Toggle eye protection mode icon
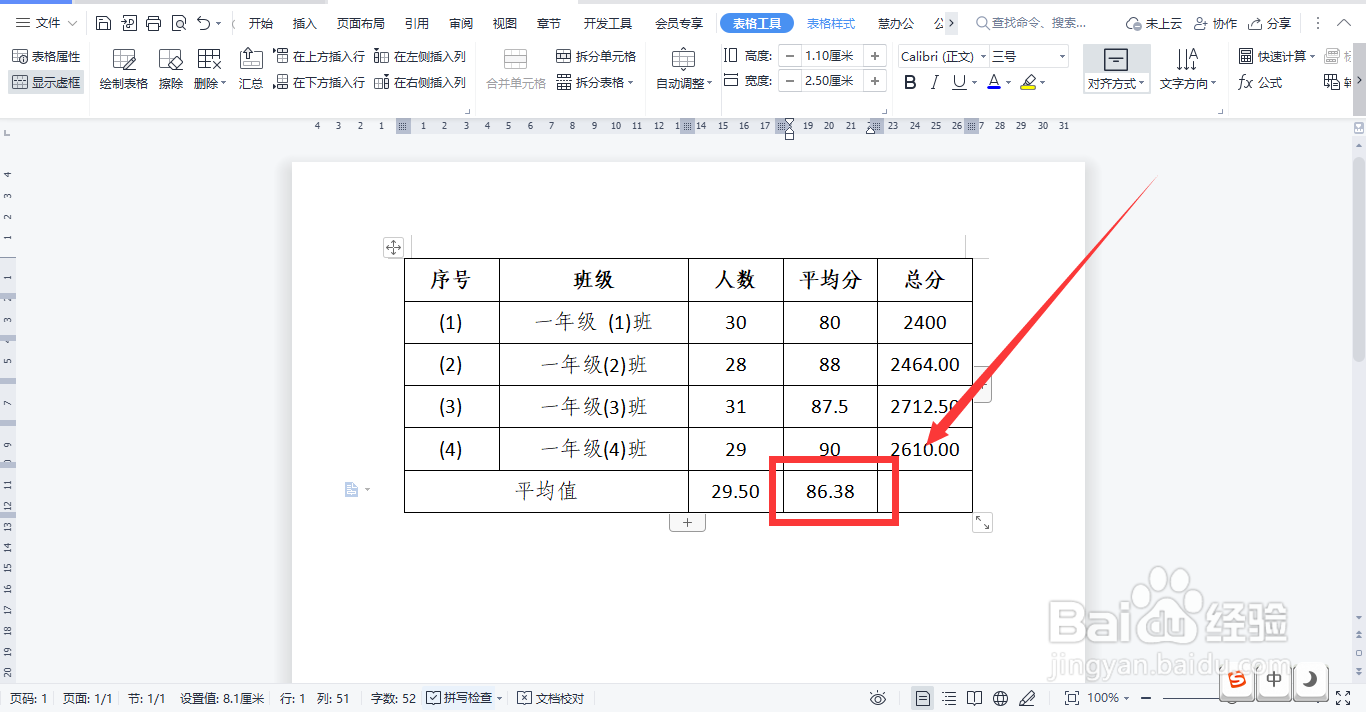The height and width of the screenshot is (712, 1366). tap(878, 698)
